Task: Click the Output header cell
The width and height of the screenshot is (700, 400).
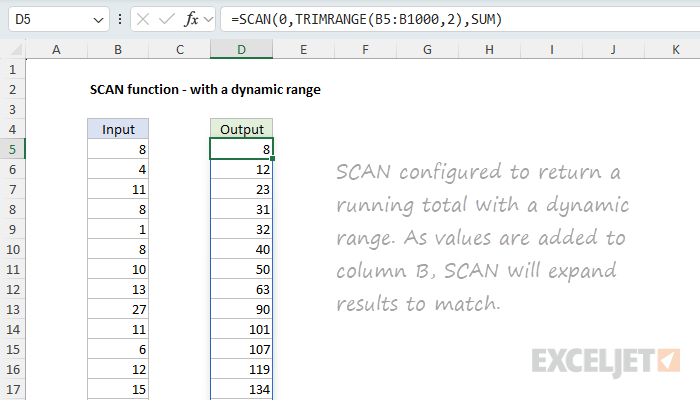Action: click(241, 129)
